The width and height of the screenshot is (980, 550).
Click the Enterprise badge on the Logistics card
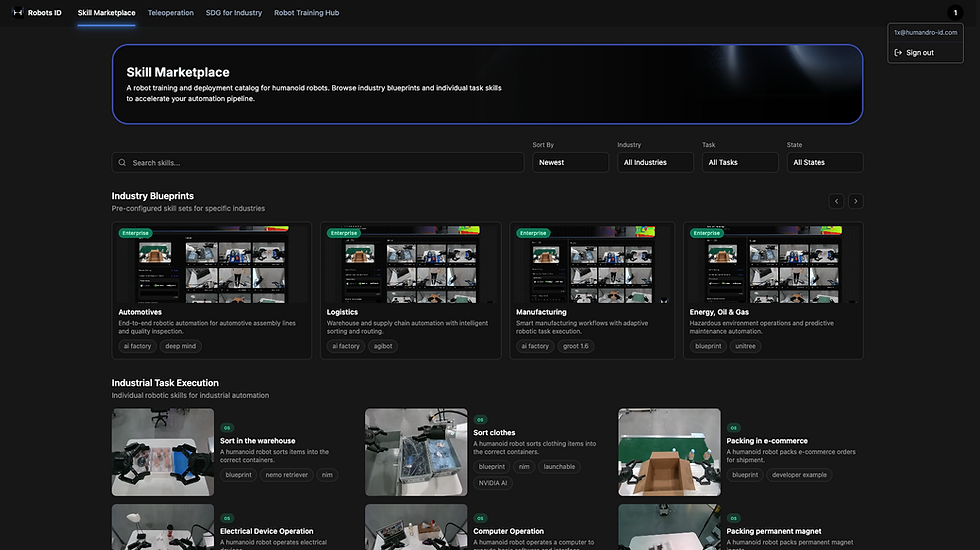tap(343, 233)
